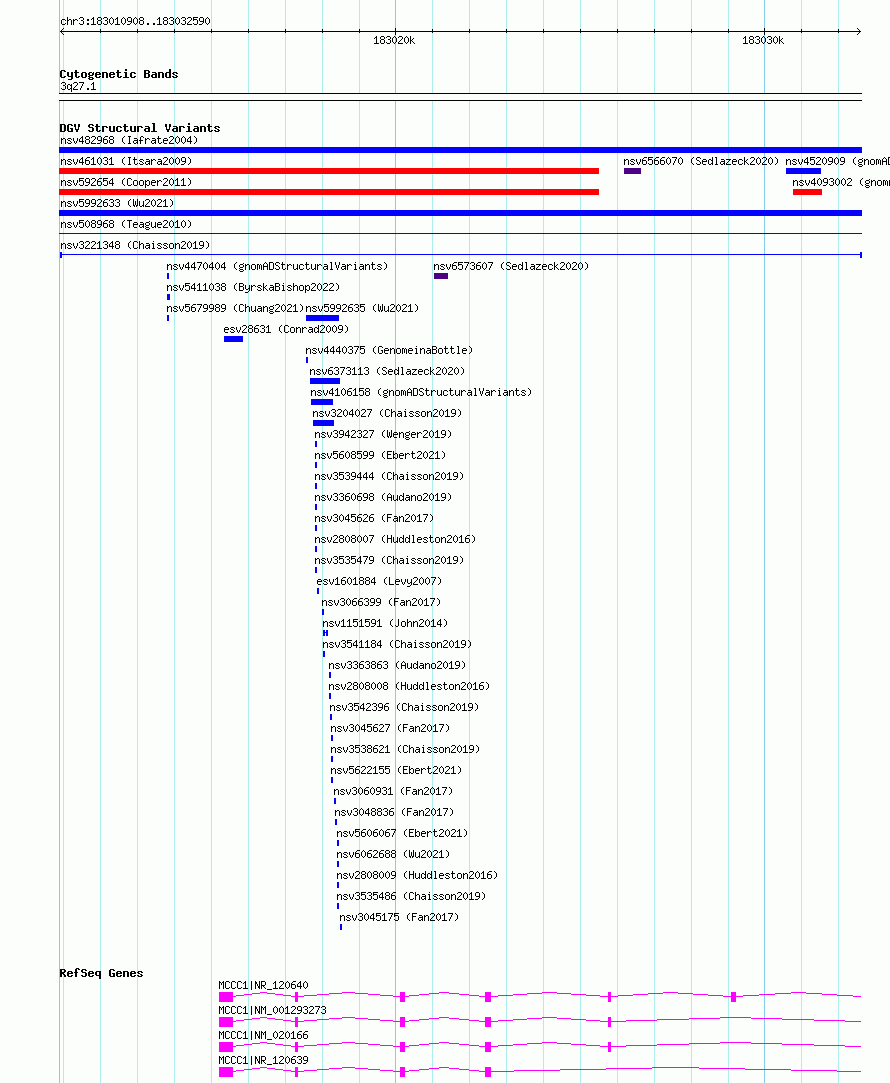Click the MCCC1|NR_120640 transcript label
890x1083 pixels.
263,986
